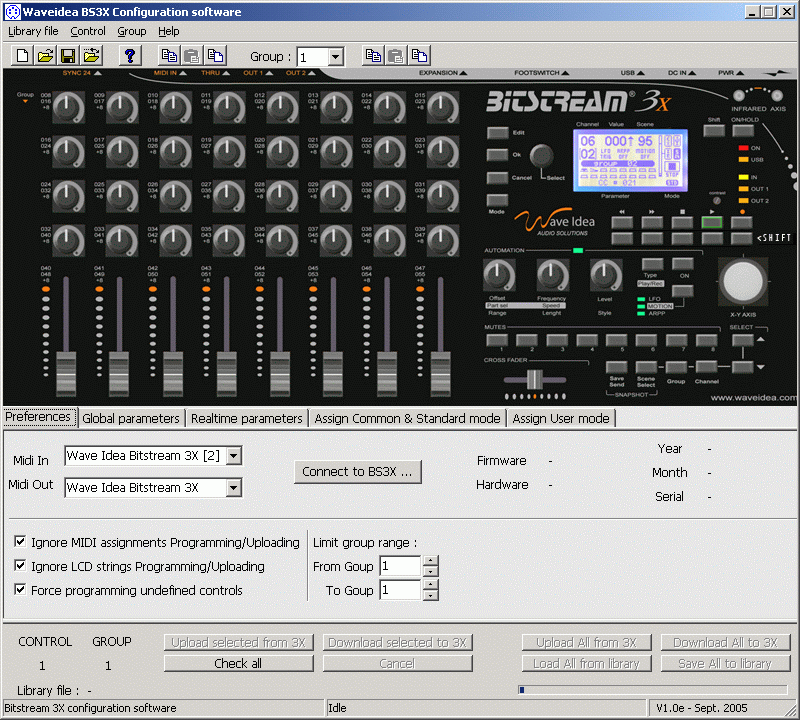Click the record transport button
Screen dimensions: 800x720
pos(742,222)
